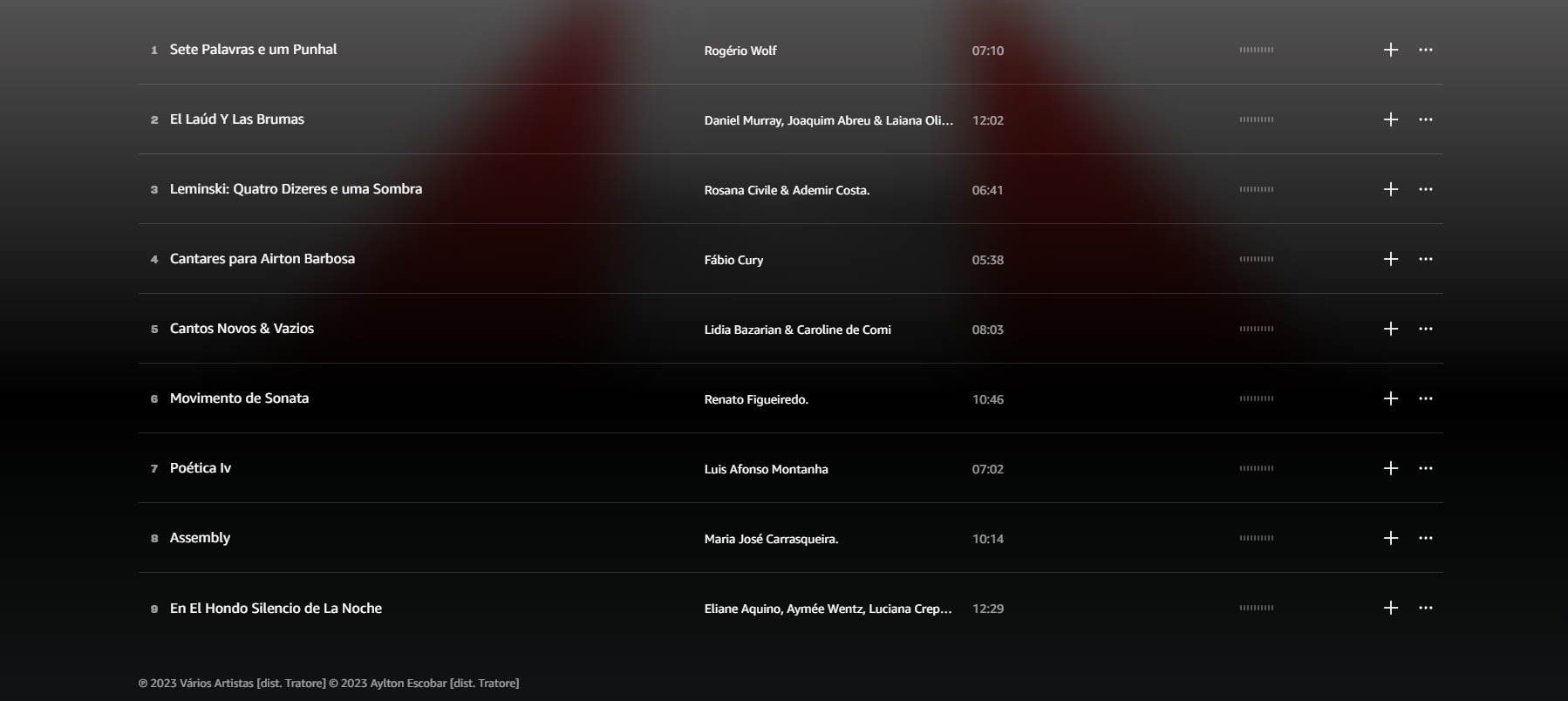The image size is (1568, 701).
Task: Open three-dot menu for Poética Iv
Action: point(1426,468)
